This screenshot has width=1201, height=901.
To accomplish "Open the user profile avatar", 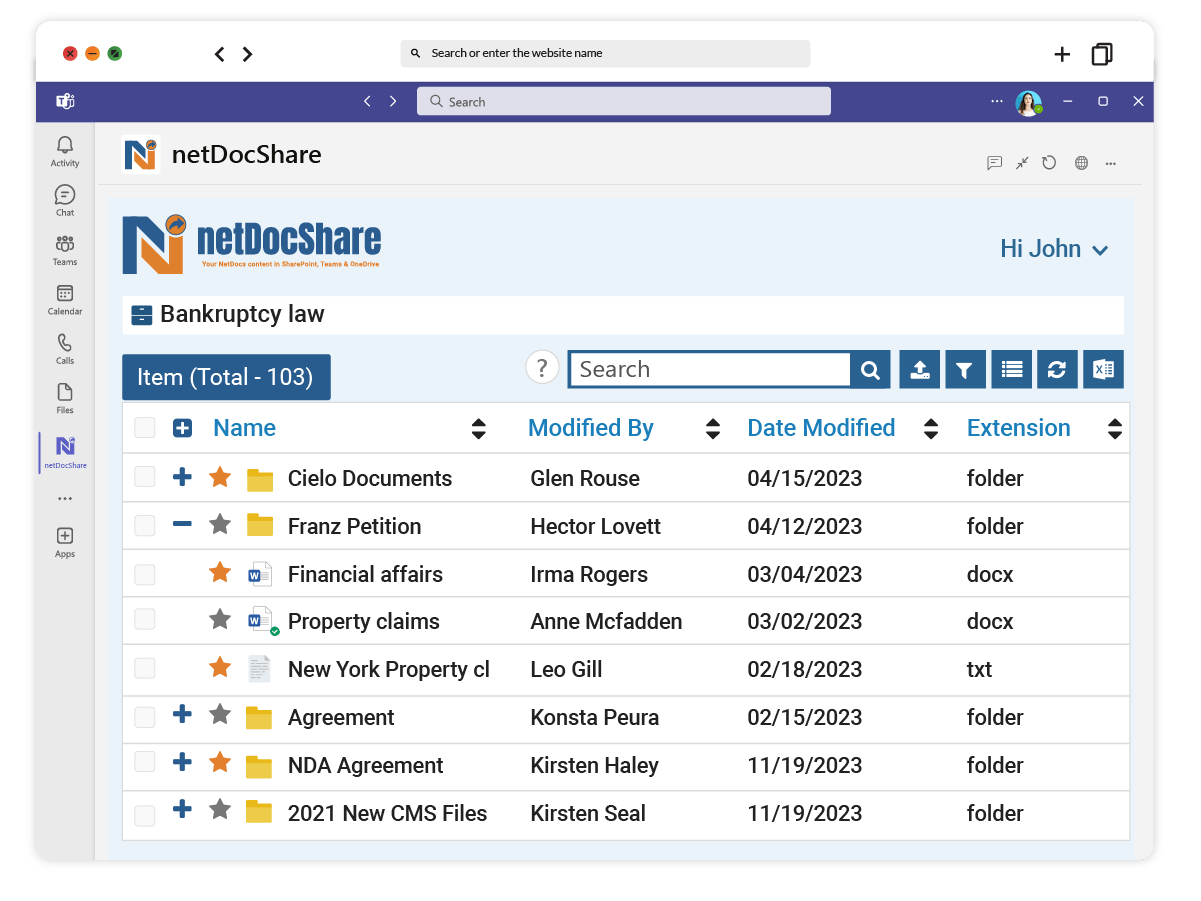I will pos(1029,102).
